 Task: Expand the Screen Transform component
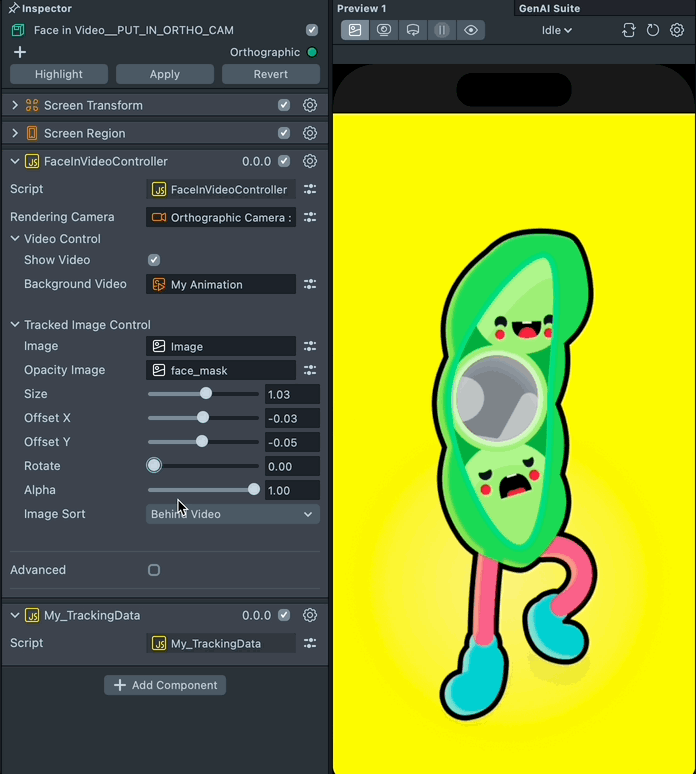[15, 105]
